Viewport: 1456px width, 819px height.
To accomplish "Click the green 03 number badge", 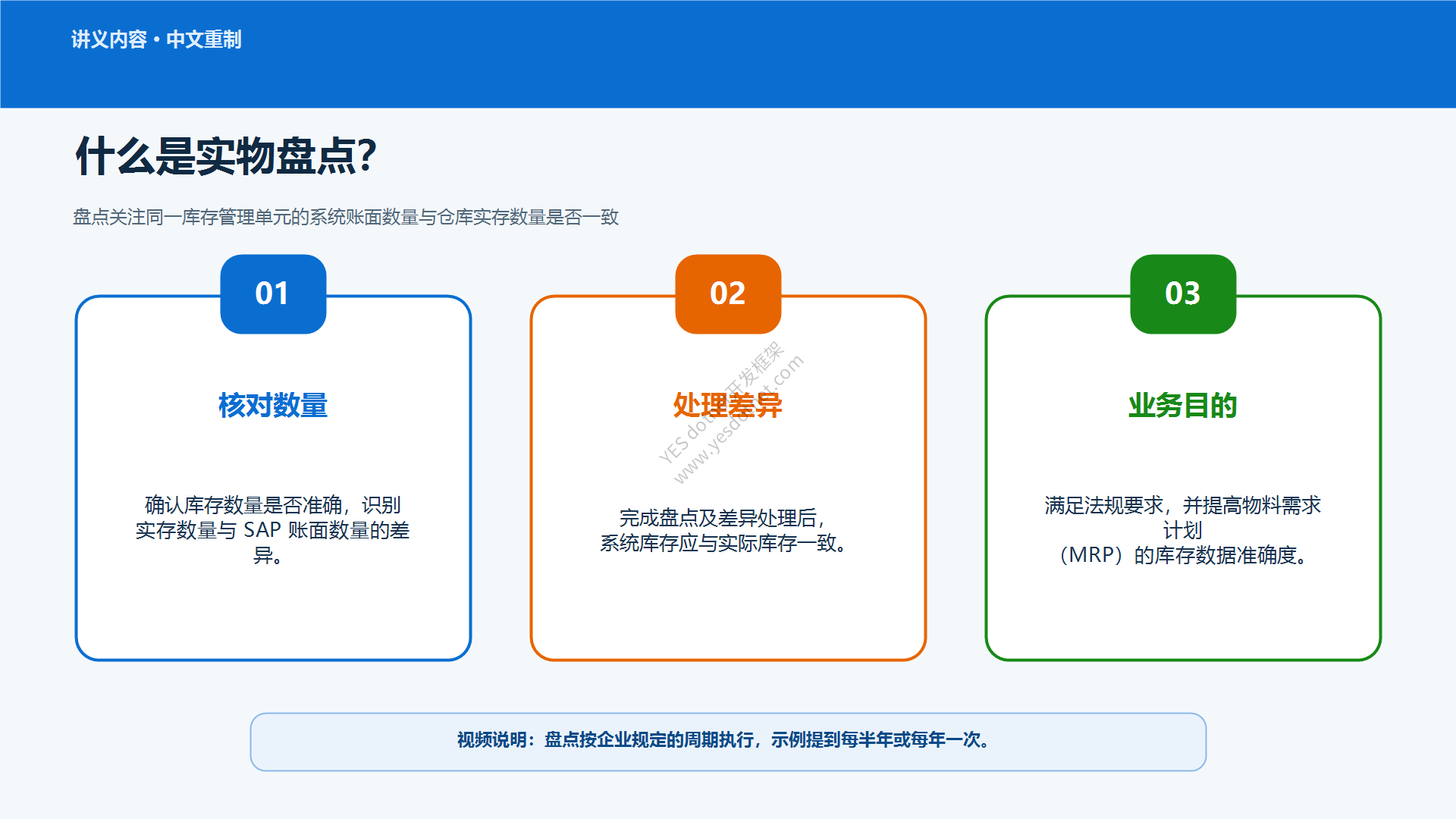I will (1183, 294).
